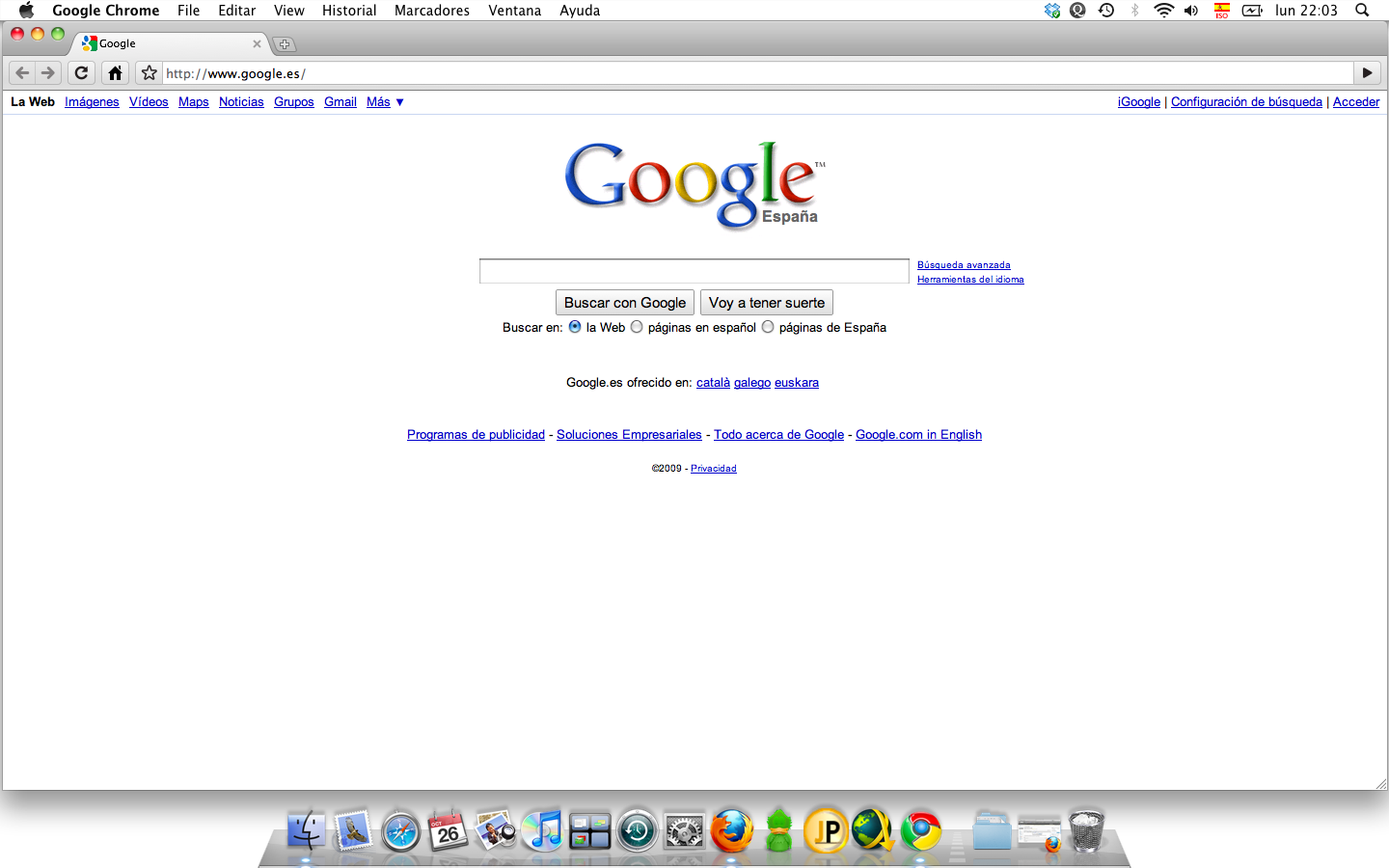Viewport: 1389px width, 868px height.
Task: Open Time Machine from the Dock
Action: [x=637, y=830]
